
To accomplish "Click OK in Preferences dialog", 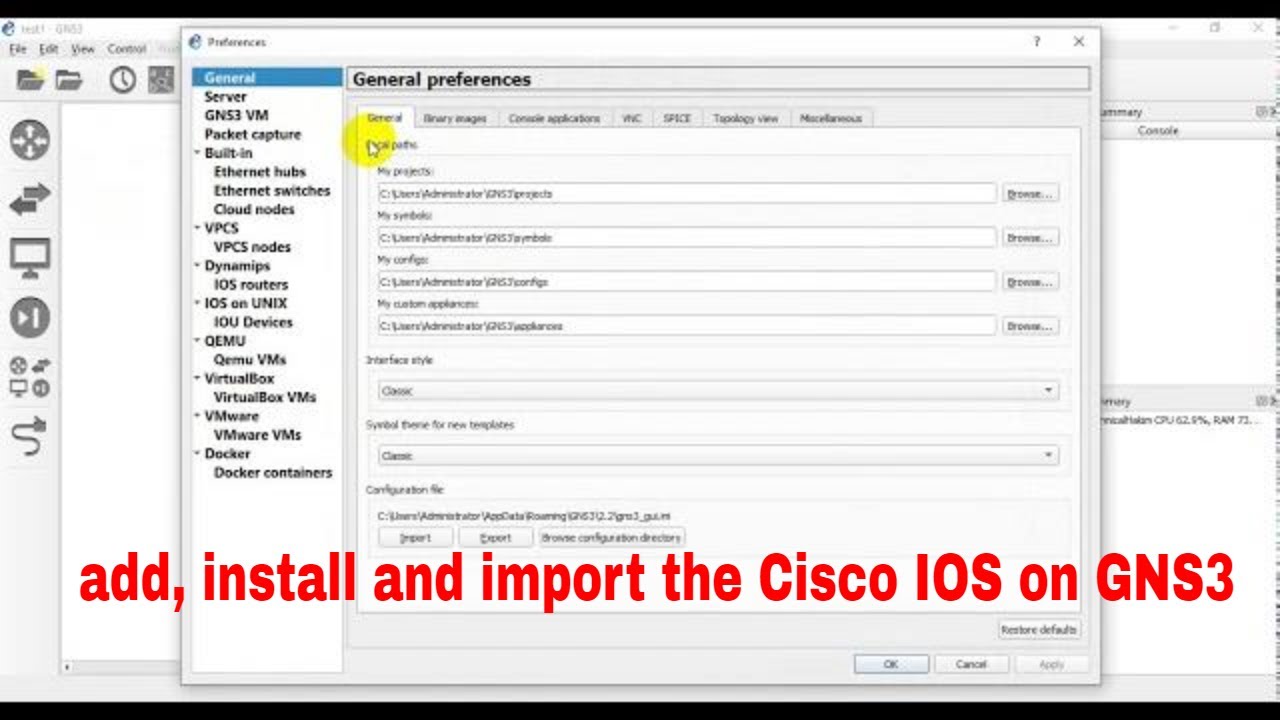I will pos(891,664).
